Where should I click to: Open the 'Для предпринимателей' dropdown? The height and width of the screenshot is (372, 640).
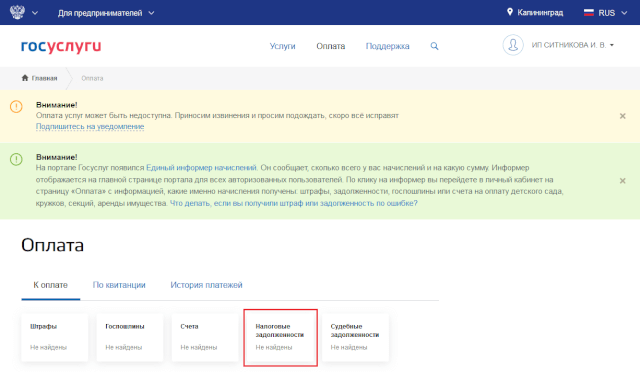(x=106, y=13)
